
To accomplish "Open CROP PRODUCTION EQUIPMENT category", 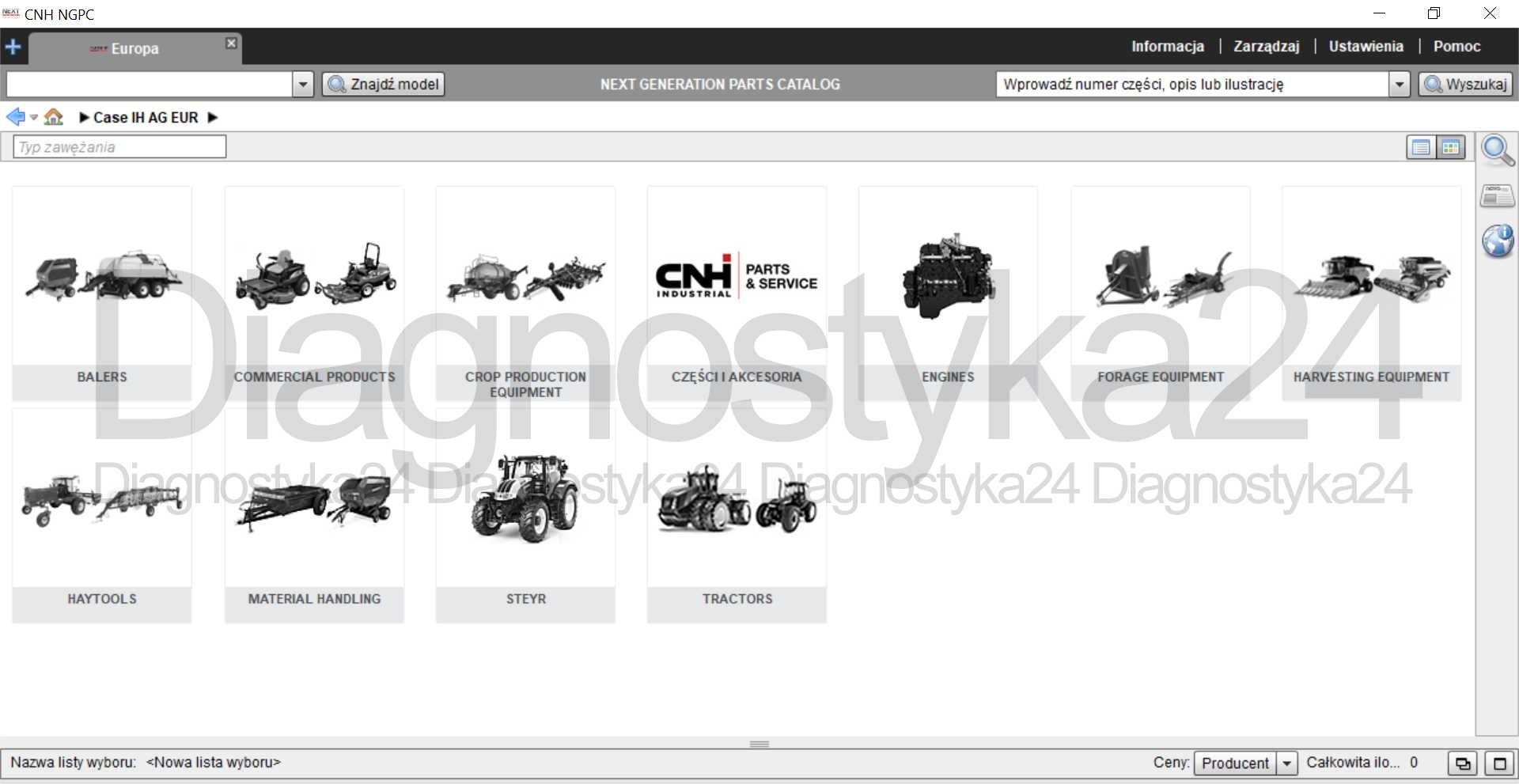I will pos(525,294).
